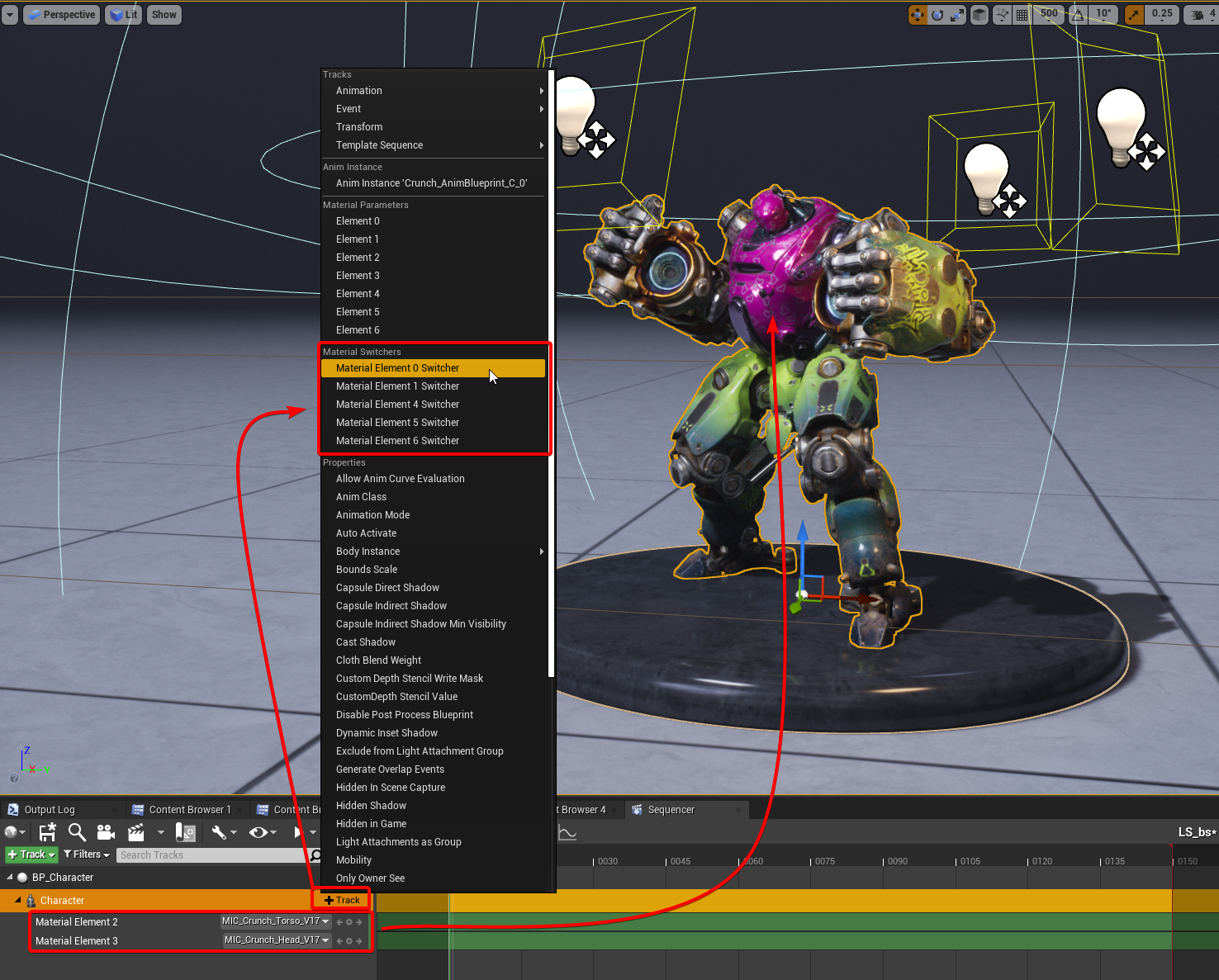Image resolution: width=1219 pixels, height=980 pixels.
Task: Open camera speed setting
Action: tap(1202, 15)
